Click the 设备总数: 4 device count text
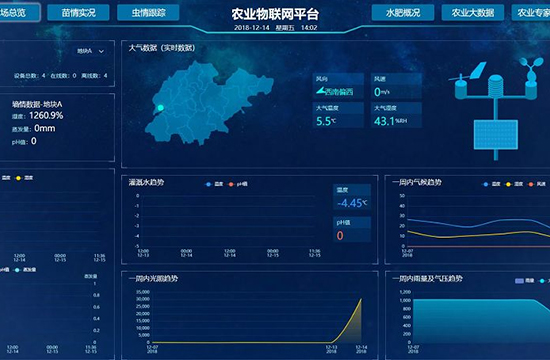Viewport: 550px width, 360px height. pyautogui.click(x=29, y=75)
